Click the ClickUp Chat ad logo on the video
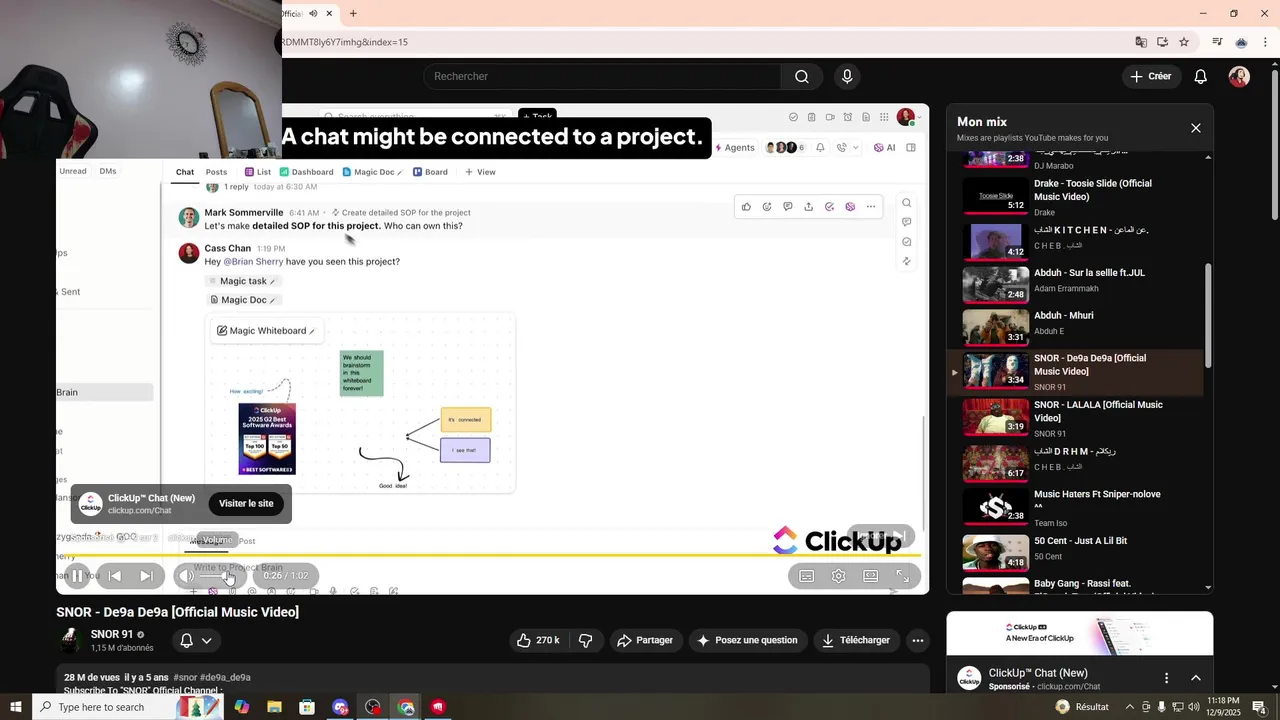 (91, 504)
